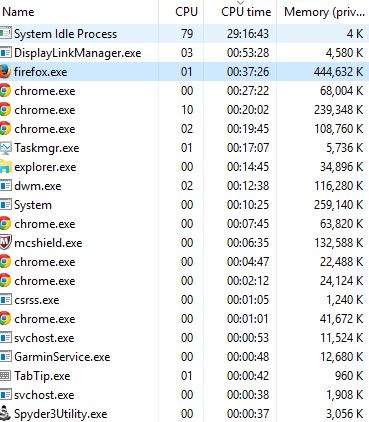The width and height of the screenshot is (369, 422).
Task: Click the dwm.exe process icon
Action: [5, 185]
